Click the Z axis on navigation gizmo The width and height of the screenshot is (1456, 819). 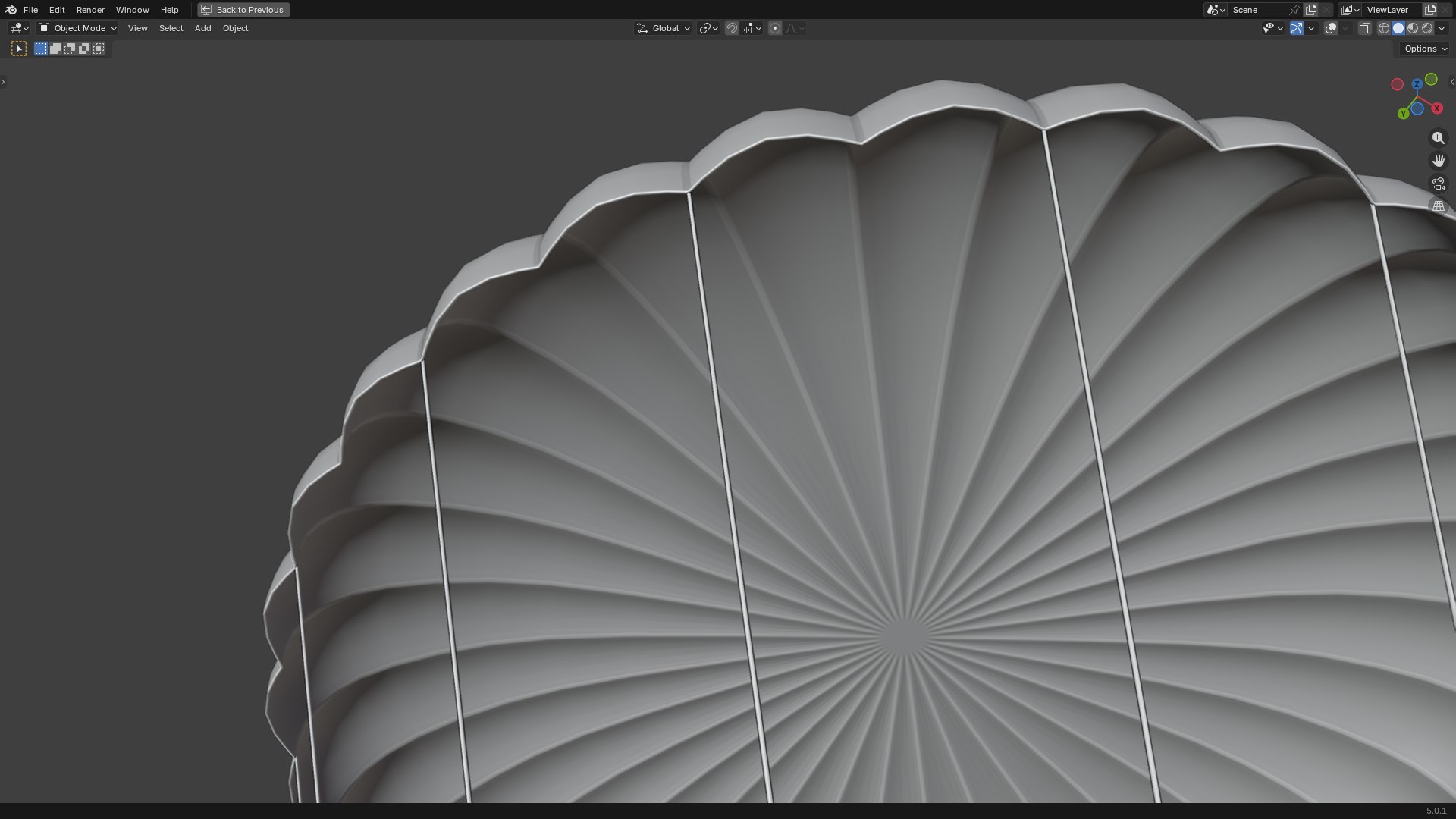tap(1417, 84)
